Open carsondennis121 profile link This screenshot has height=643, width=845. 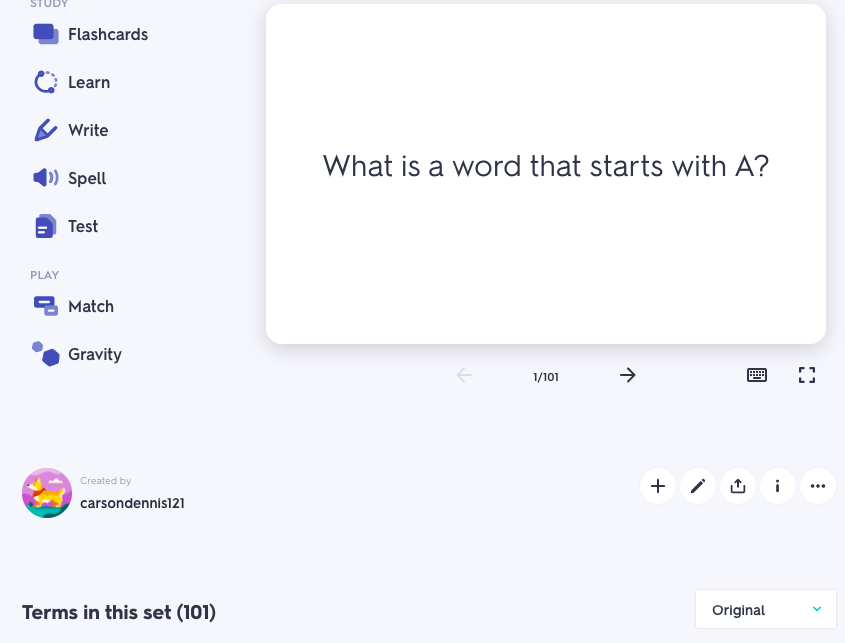point(132,503)
